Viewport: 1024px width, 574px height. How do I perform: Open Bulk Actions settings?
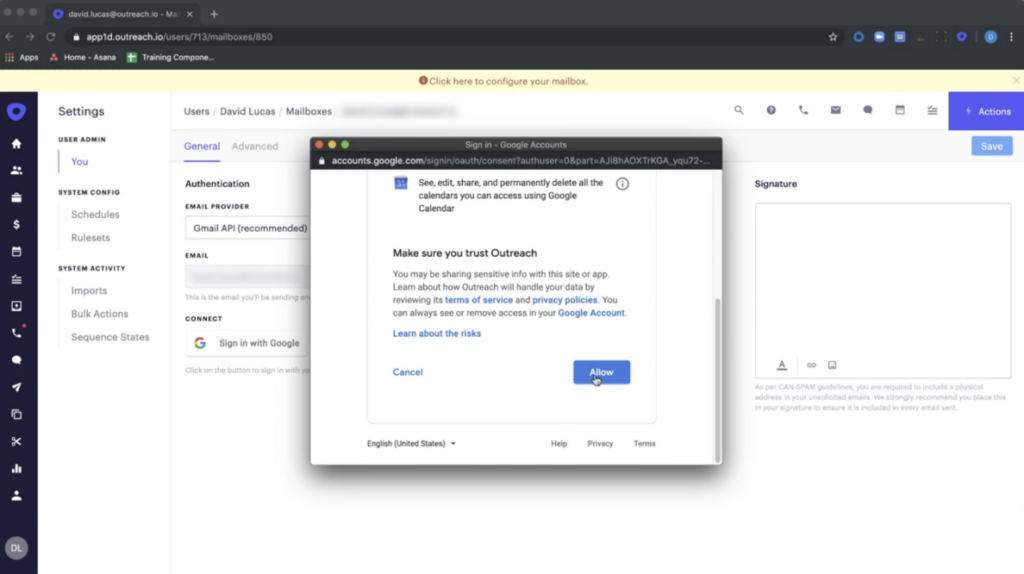tap(99, 313)
